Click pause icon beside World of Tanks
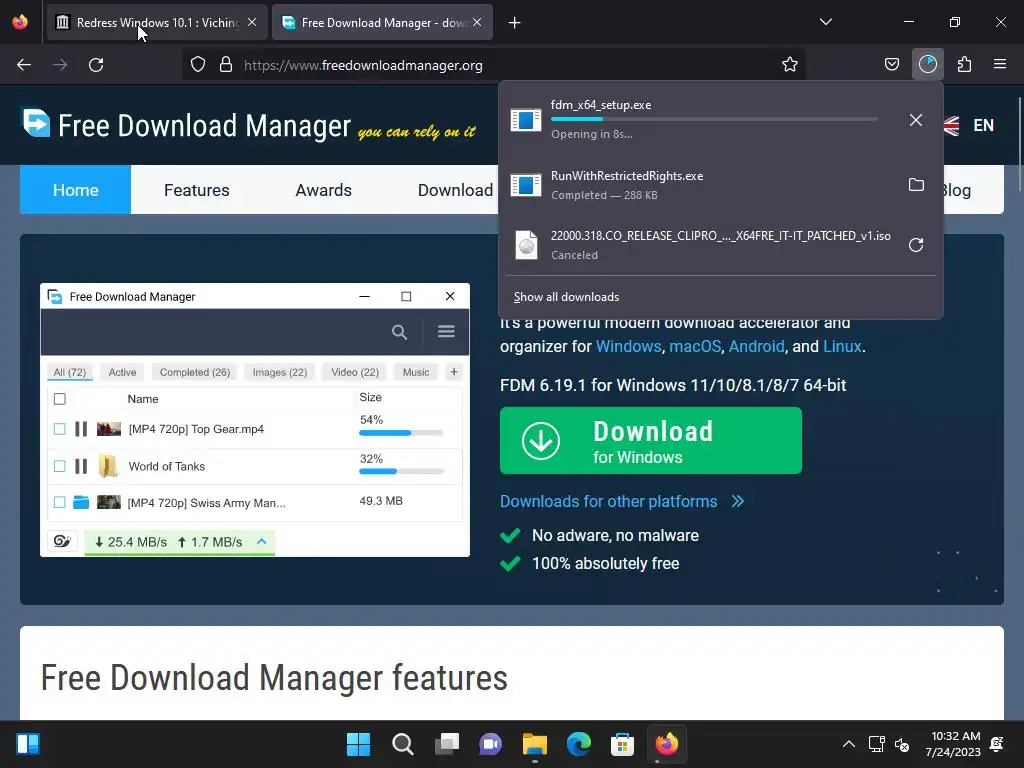 pyautogui.click(x=81, y=466)
